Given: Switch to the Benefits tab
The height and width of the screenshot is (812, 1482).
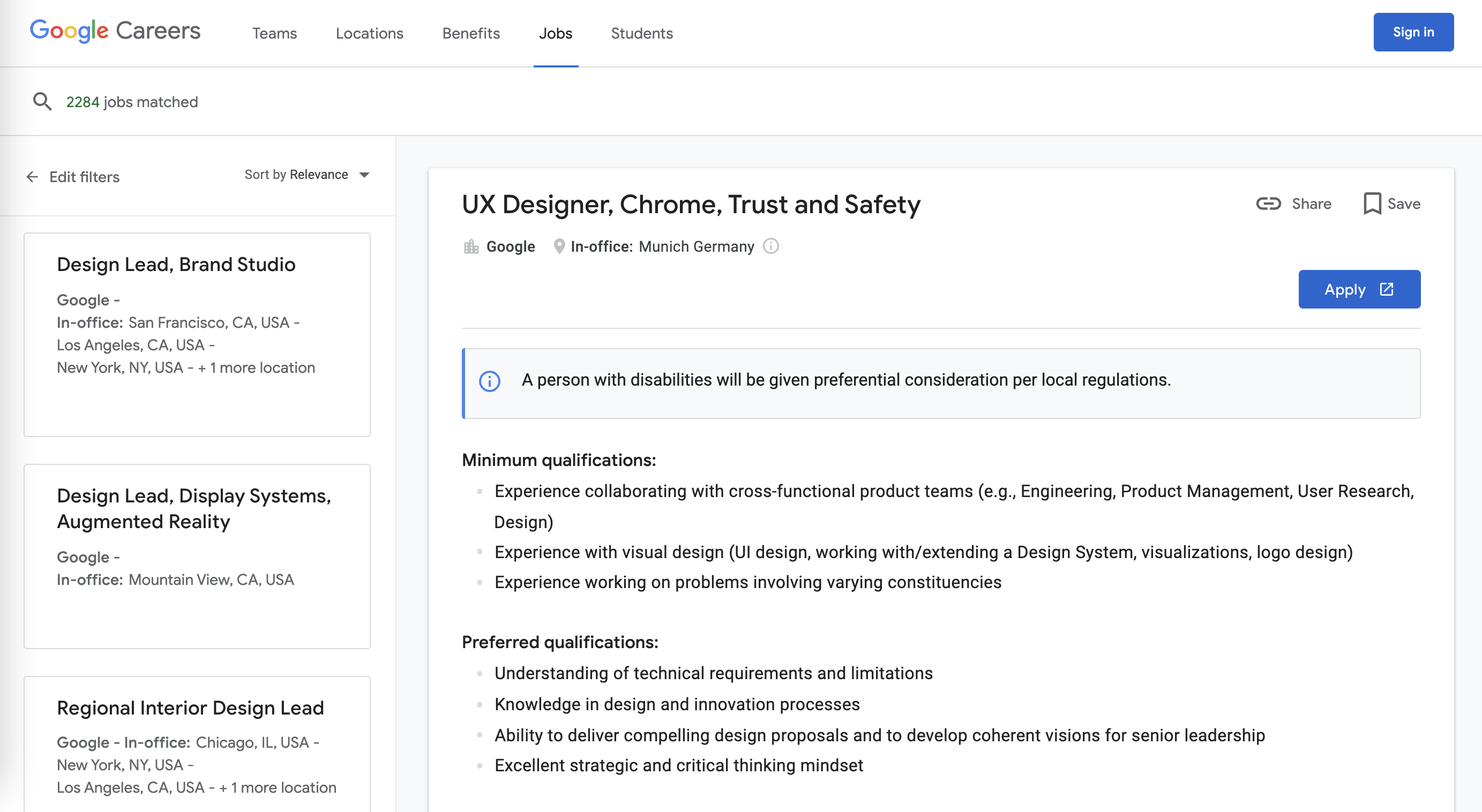Looking at the screenshot, I should [470, 33].
